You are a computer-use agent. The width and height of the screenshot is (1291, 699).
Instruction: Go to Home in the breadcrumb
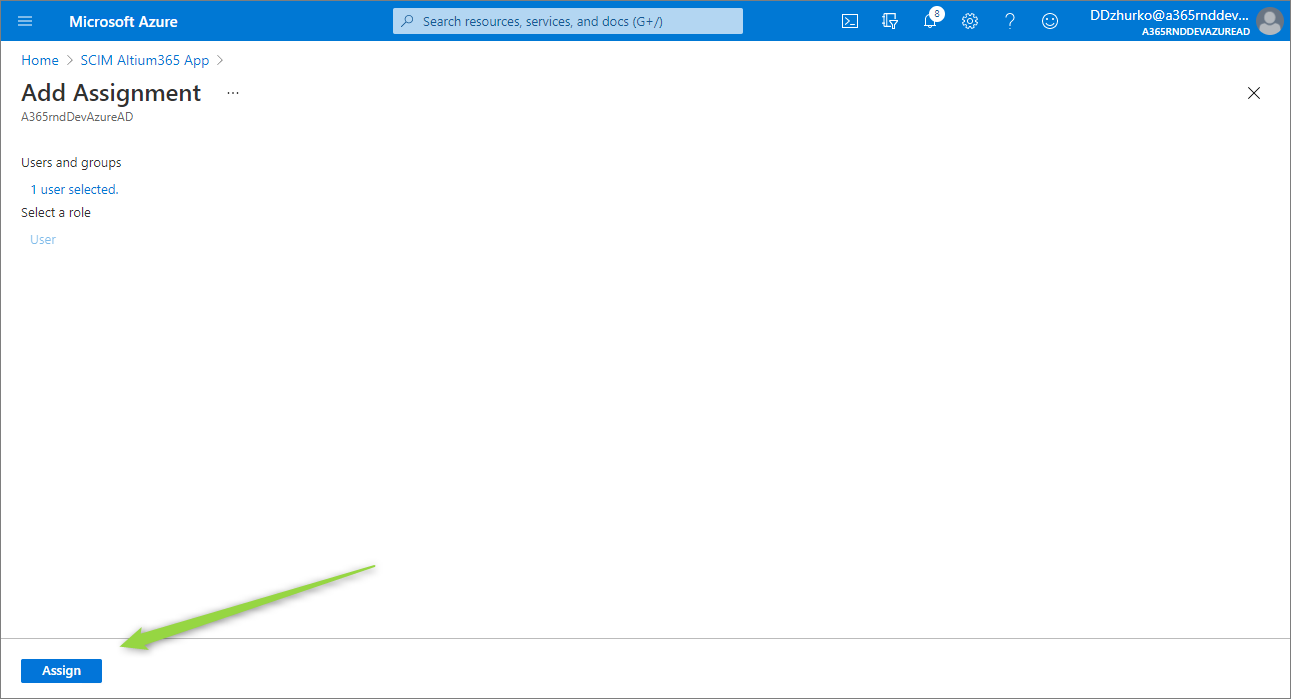click(40, 60)
